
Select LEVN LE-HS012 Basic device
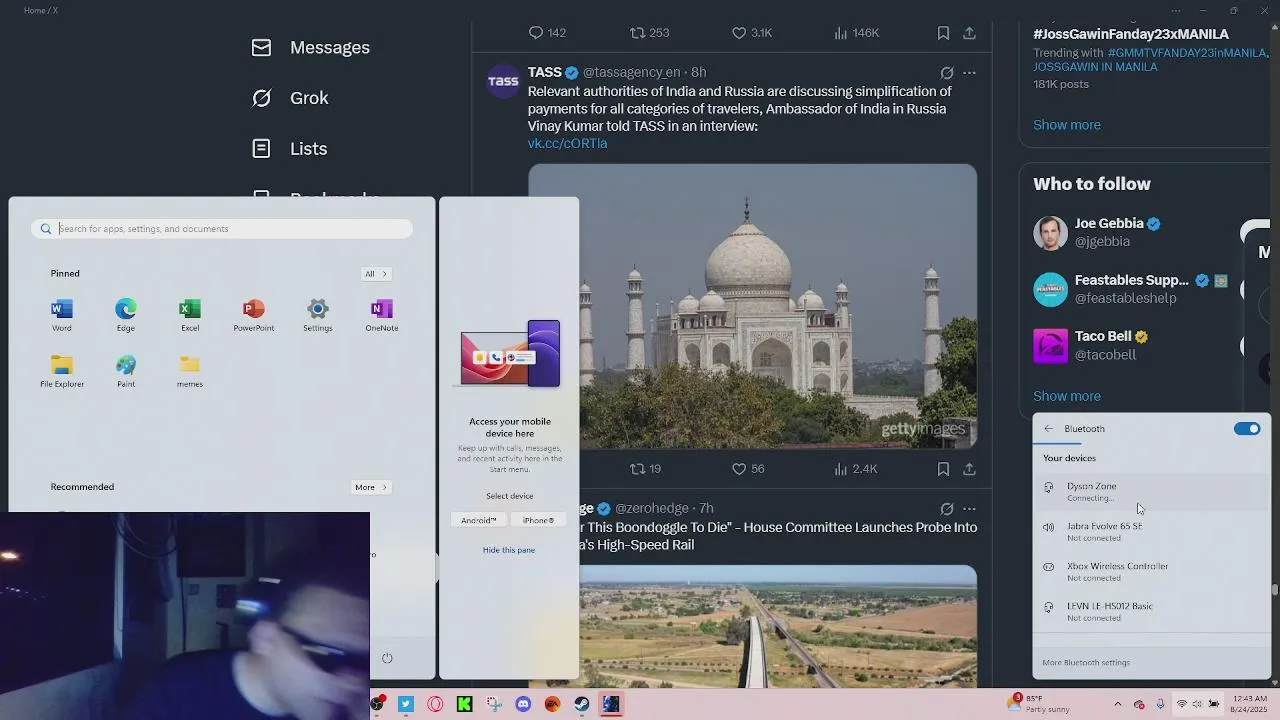pyautogui.click(x=1151, y=611)
